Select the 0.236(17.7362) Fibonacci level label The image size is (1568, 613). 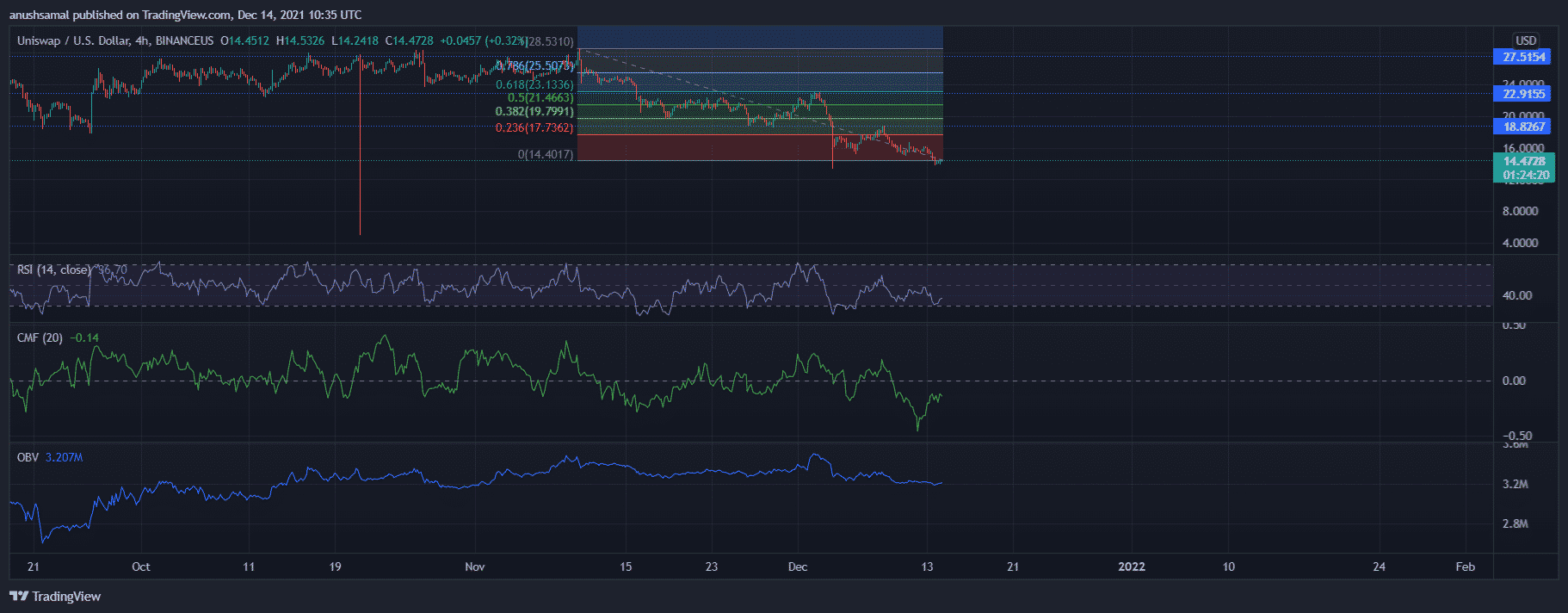[x=534, y=127]
